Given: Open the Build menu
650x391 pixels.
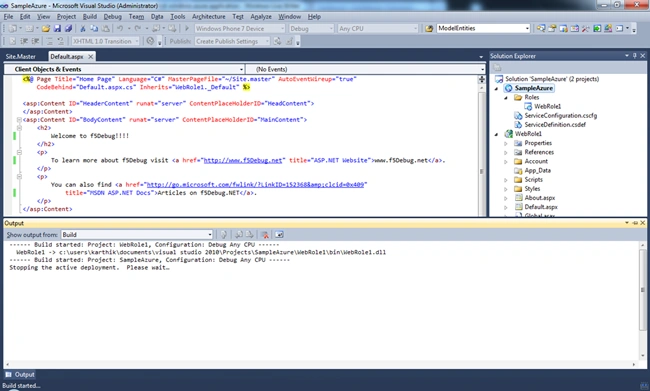Looking at the screenshot, I should (x=90, y=17).
